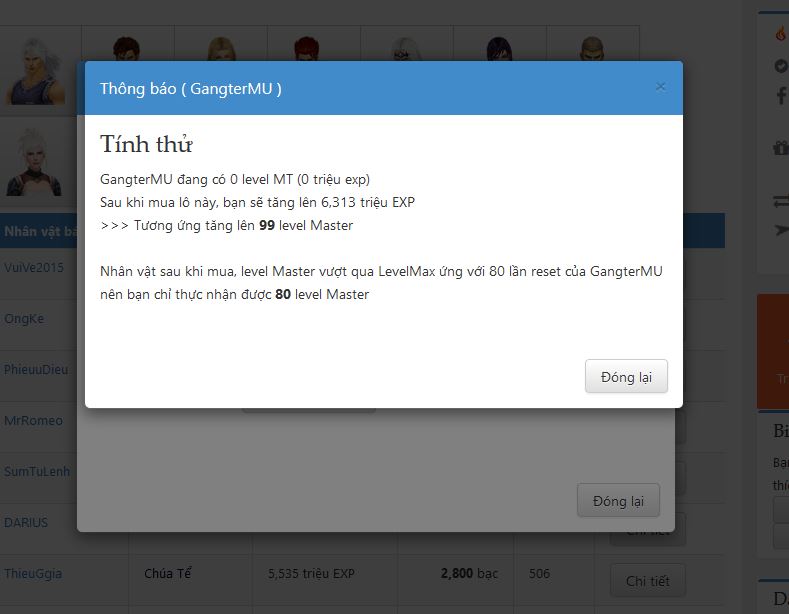Image resolution: width=789 pixels, height=614 pixels.
Task: Open DARIUS character link
Action: tap(26, 522)
